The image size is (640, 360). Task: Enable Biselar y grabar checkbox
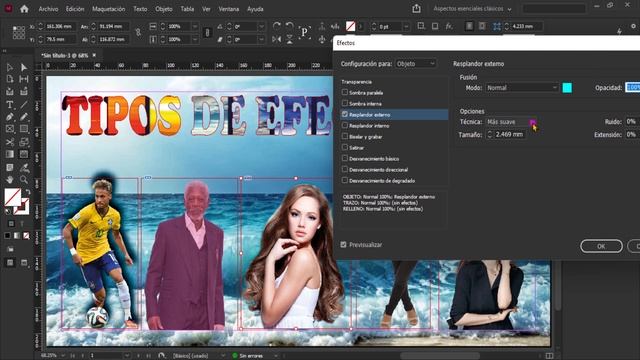[x=345, y=136]
